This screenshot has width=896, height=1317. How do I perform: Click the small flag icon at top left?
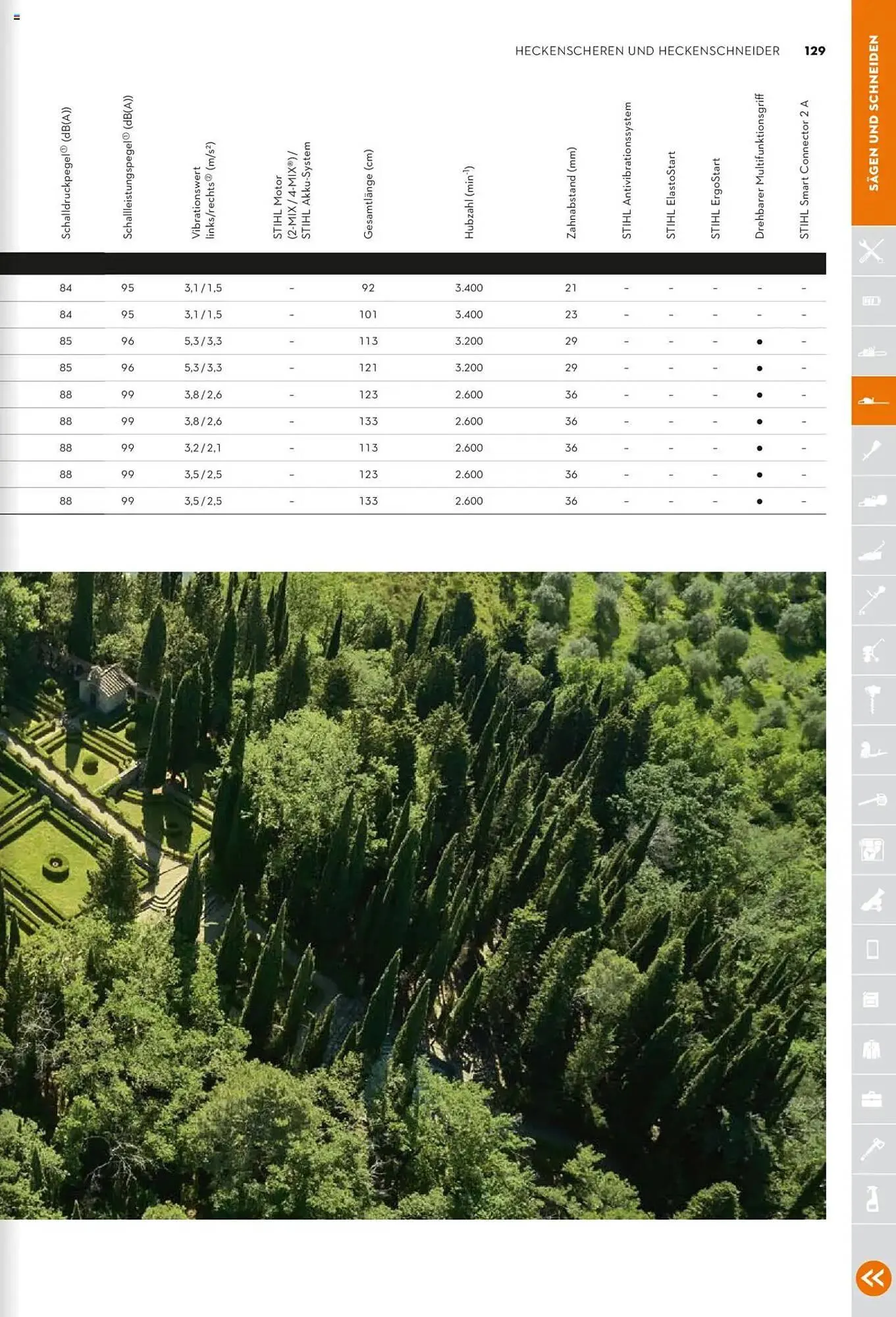(x=17, y=17)
